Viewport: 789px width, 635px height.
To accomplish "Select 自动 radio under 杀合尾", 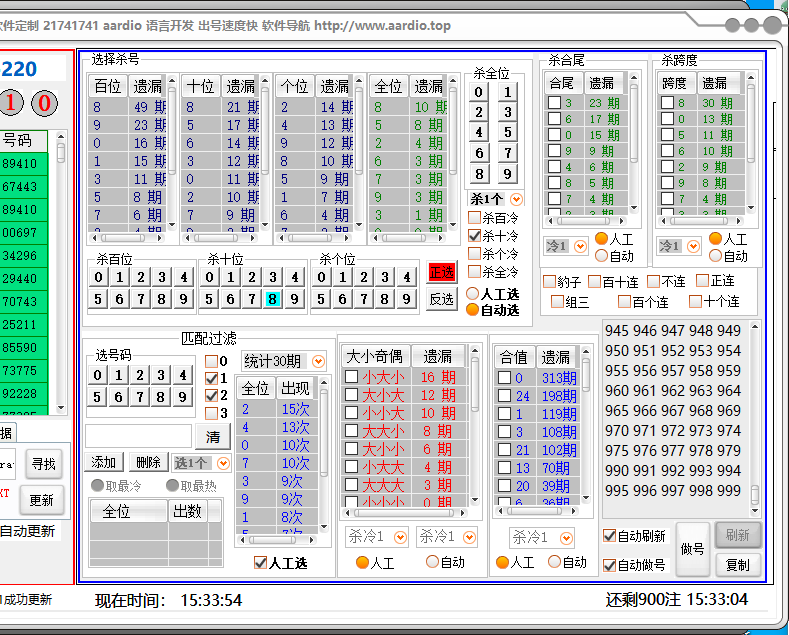I will (x=601, y=256).
